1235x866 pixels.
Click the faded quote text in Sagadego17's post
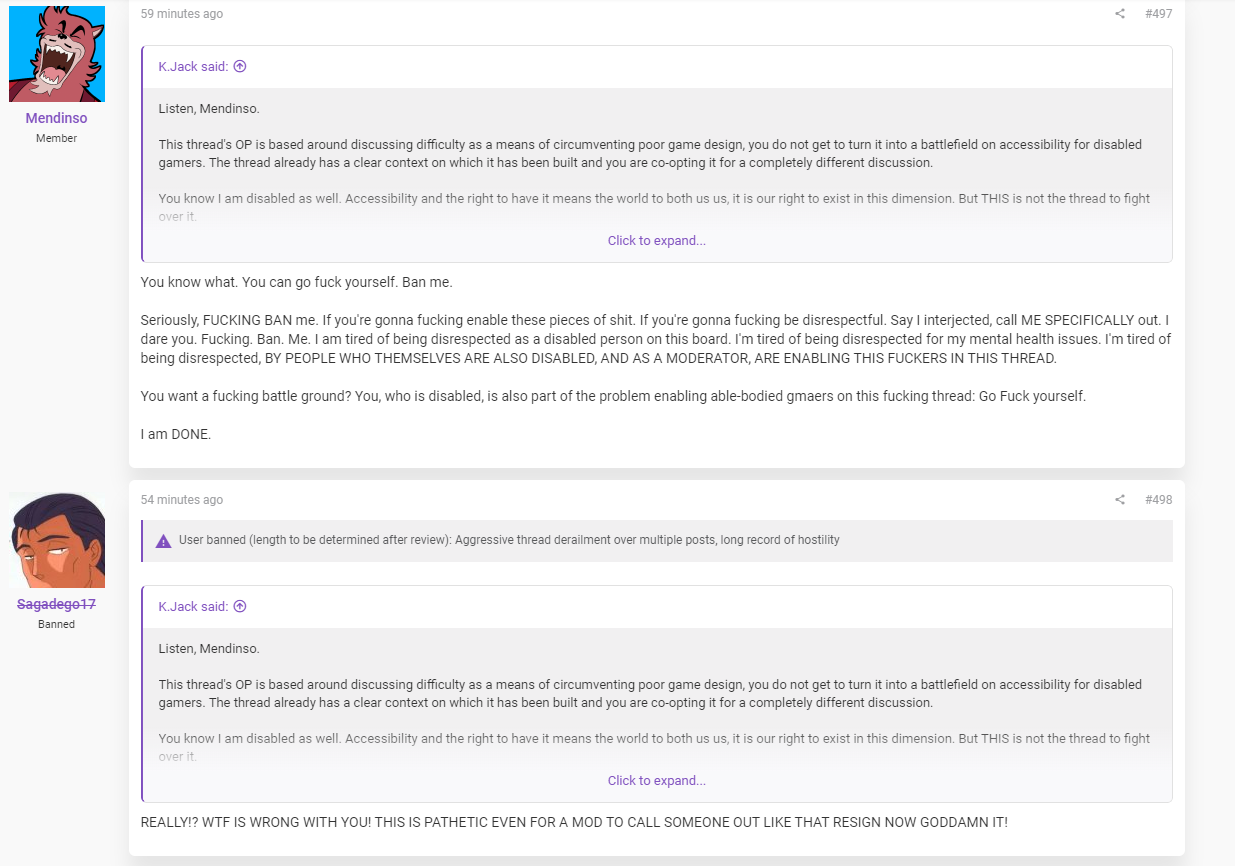coord(654,747)
